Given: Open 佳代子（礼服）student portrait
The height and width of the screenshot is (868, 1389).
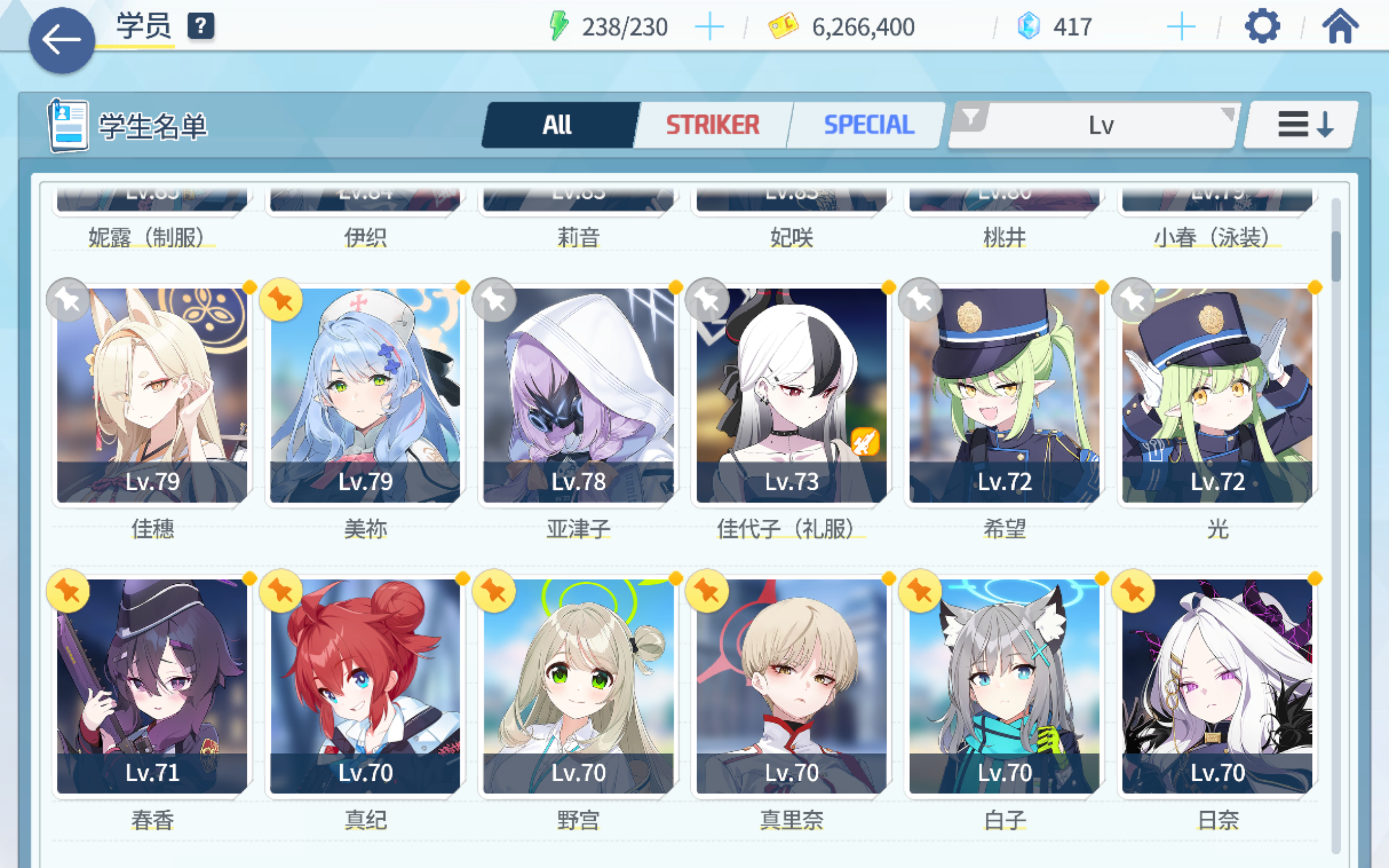Looking at the screenshot, I should [x=791, y=395].
